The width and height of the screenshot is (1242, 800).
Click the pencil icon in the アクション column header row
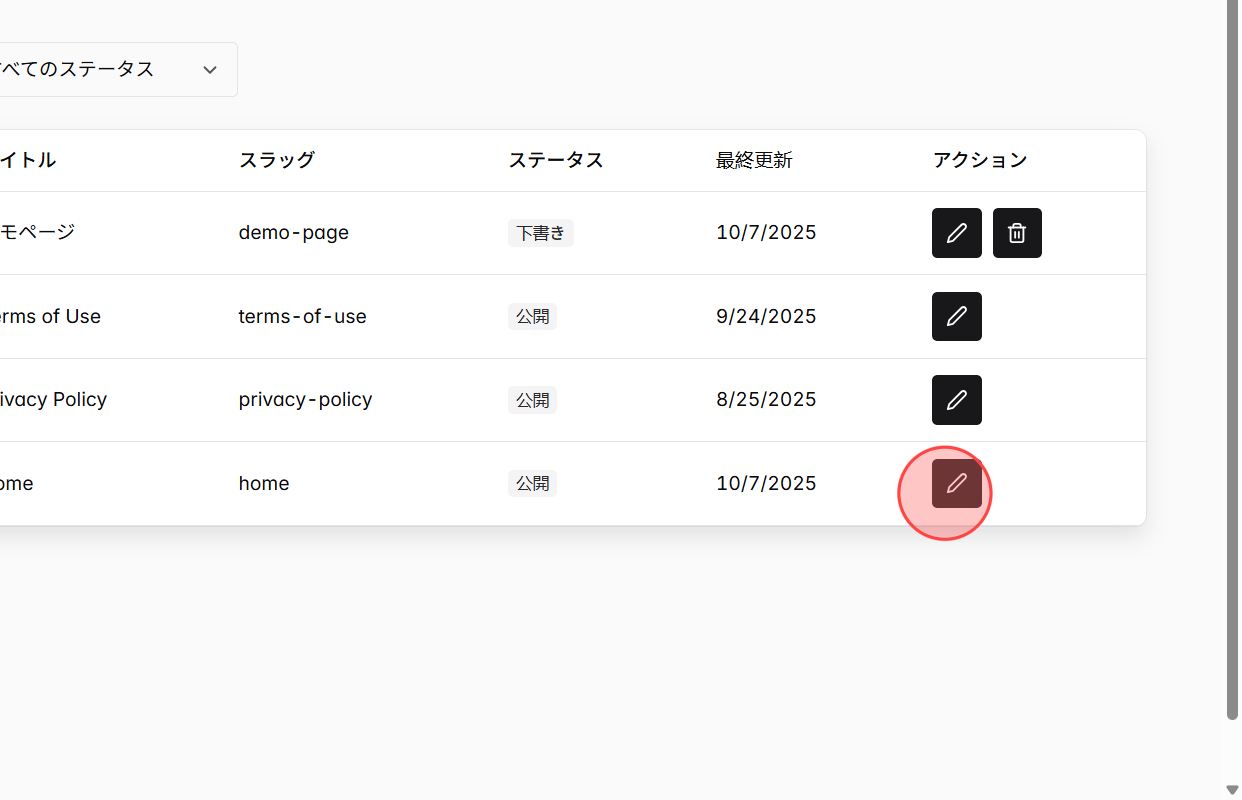coord(956,232)
